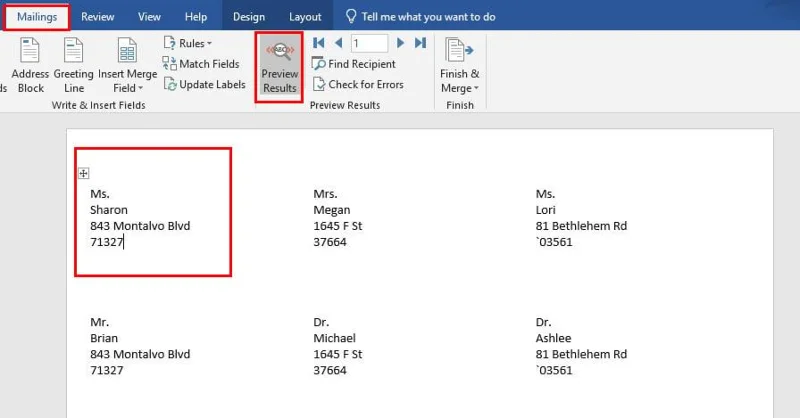Image resolution: width=800 pixels, height=418 pixels.
Task: Click the name Ashlee
Action: pos(554,338)
